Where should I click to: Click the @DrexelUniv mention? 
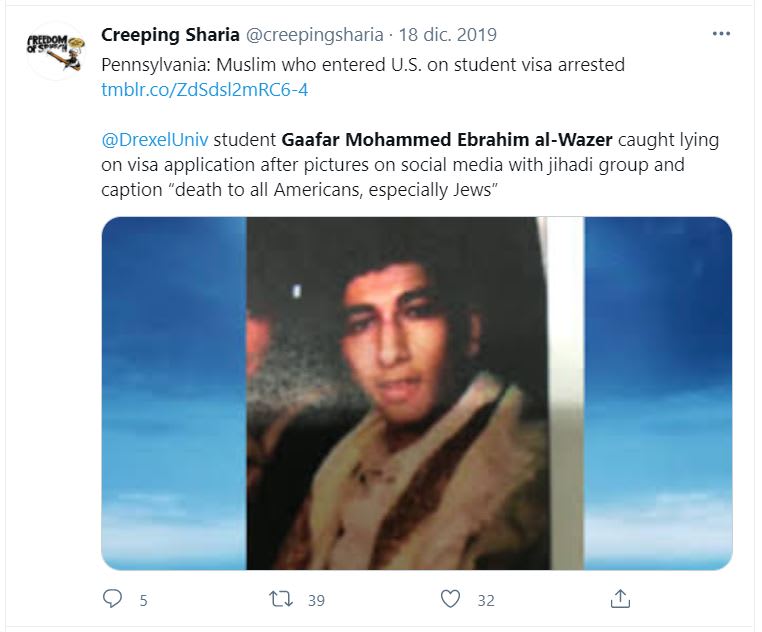tap(155, 140)
